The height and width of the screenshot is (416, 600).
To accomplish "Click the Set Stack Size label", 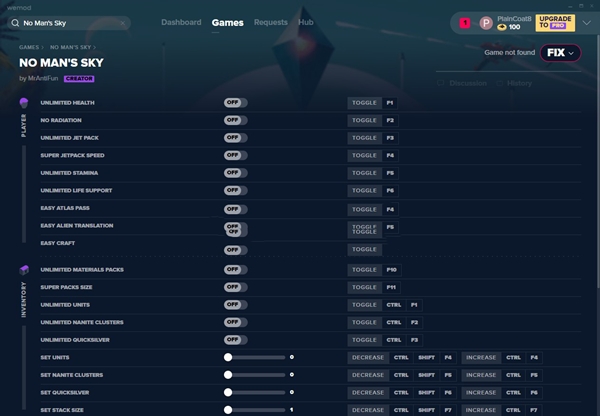I will pos(62,410).
